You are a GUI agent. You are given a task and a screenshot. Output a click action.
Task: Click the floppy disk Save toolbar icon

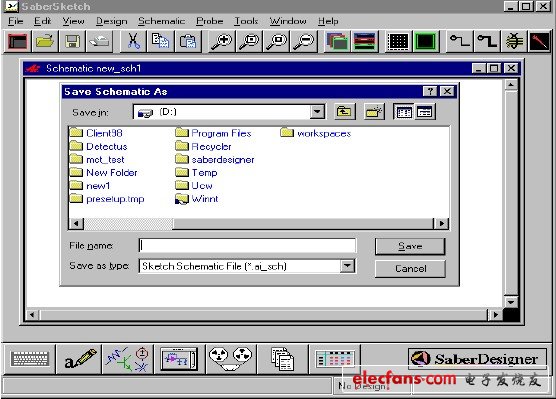pos(72,41)
